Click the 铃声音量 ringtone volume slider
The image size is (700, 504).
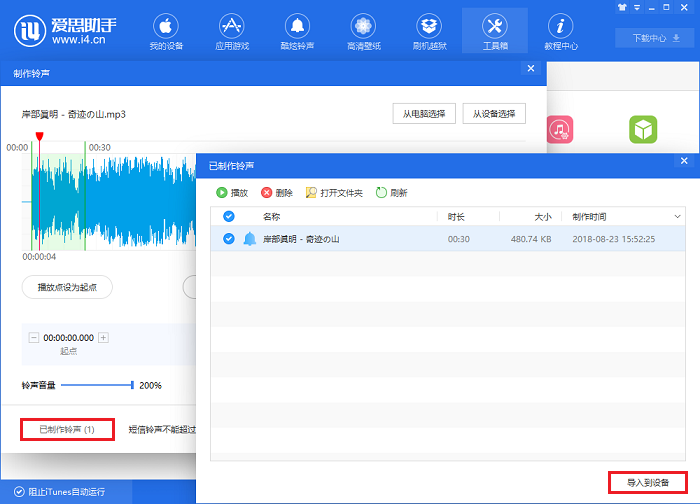pyautogui.click(x=96, y=385)
